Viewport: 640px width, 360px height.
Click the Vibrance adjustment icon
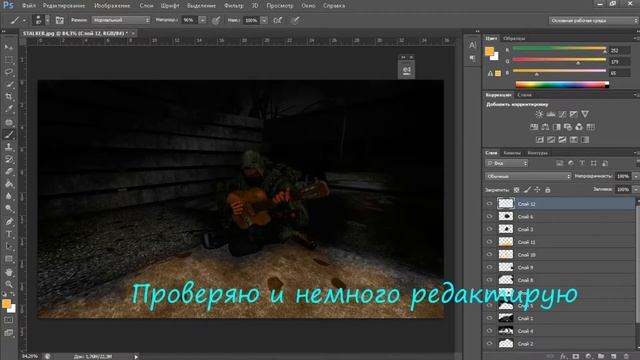click(585, 114)
